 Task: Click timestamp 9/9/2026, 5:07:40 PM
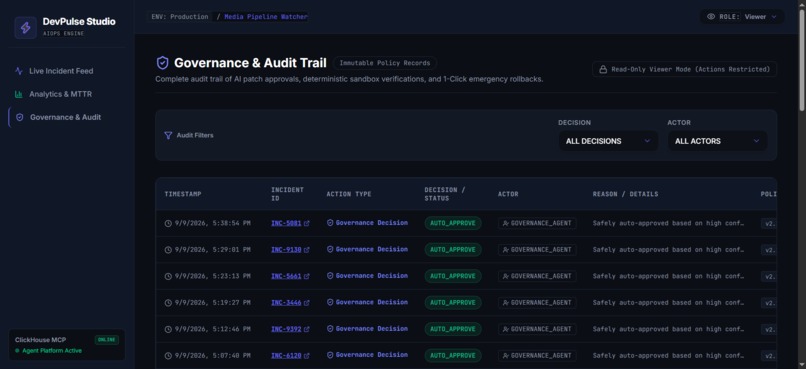212,356
